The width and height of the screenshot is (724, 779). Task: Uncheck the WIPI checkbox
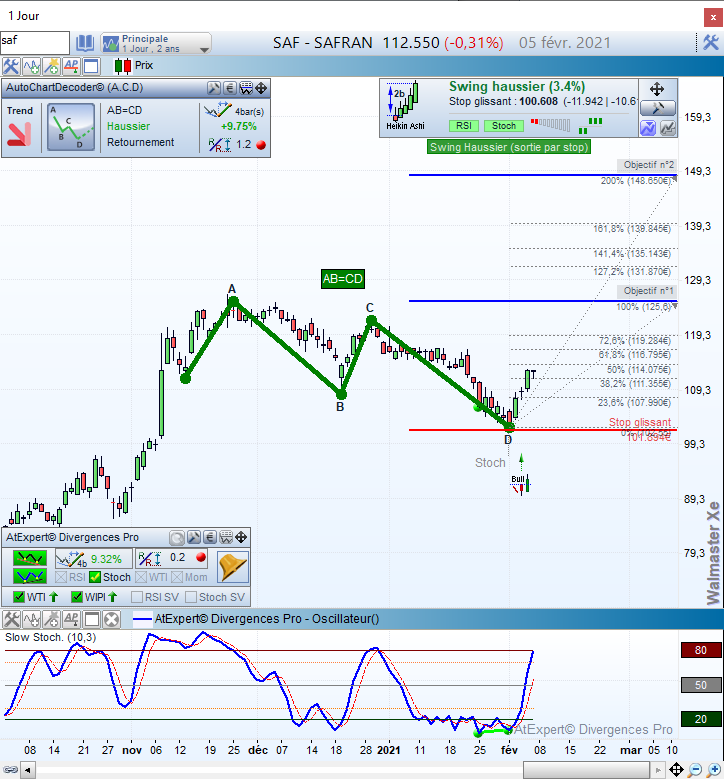77,597
